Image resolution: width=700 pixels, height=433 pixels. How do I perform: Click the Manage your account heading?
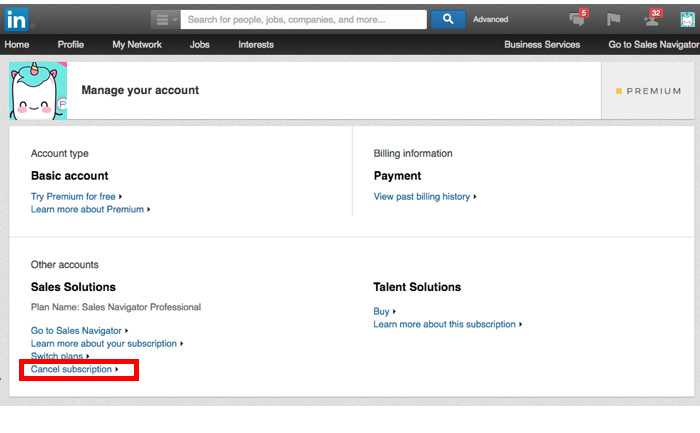pos(140,90)
